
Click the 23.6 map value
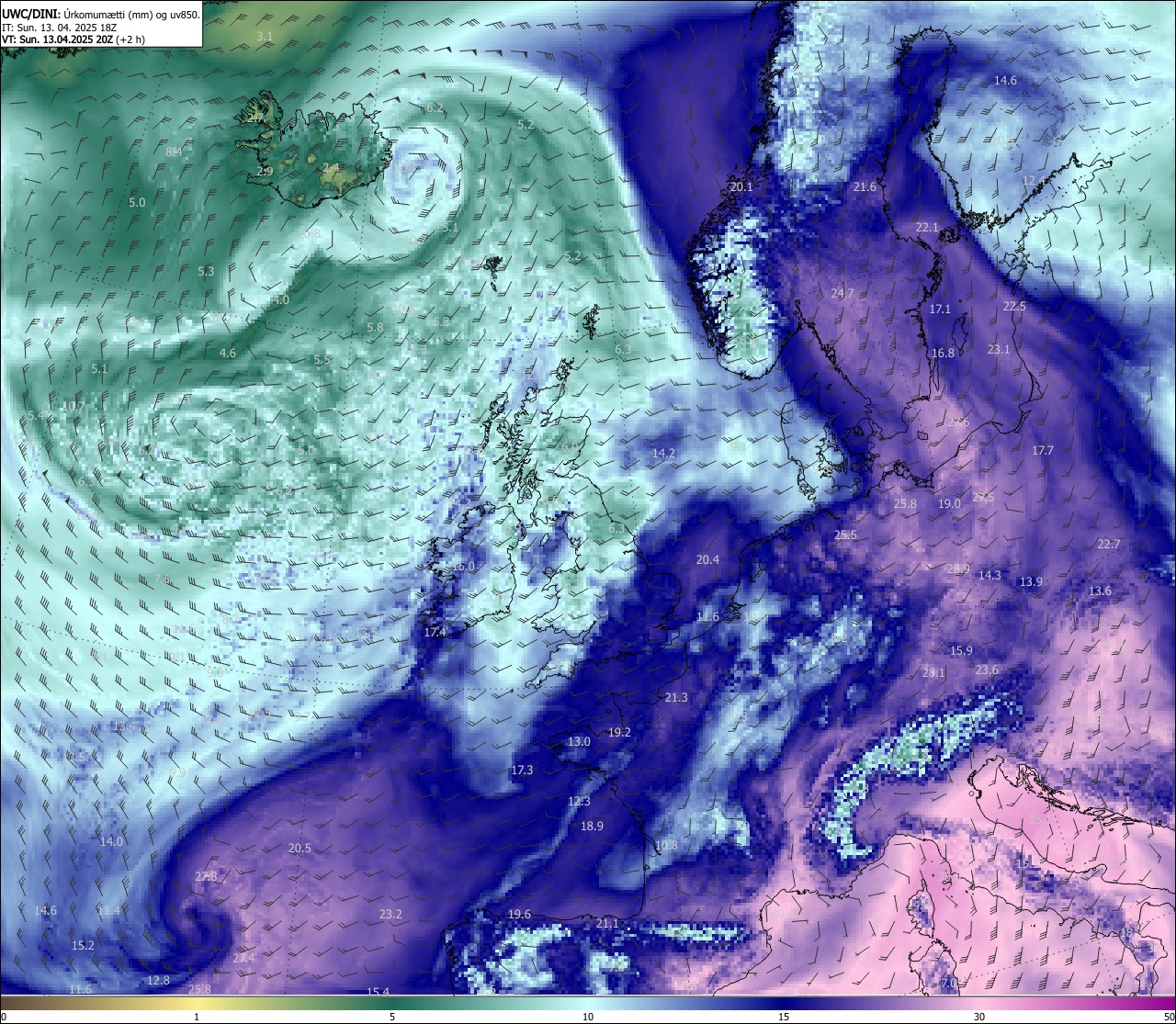click(x=987, y=670)
